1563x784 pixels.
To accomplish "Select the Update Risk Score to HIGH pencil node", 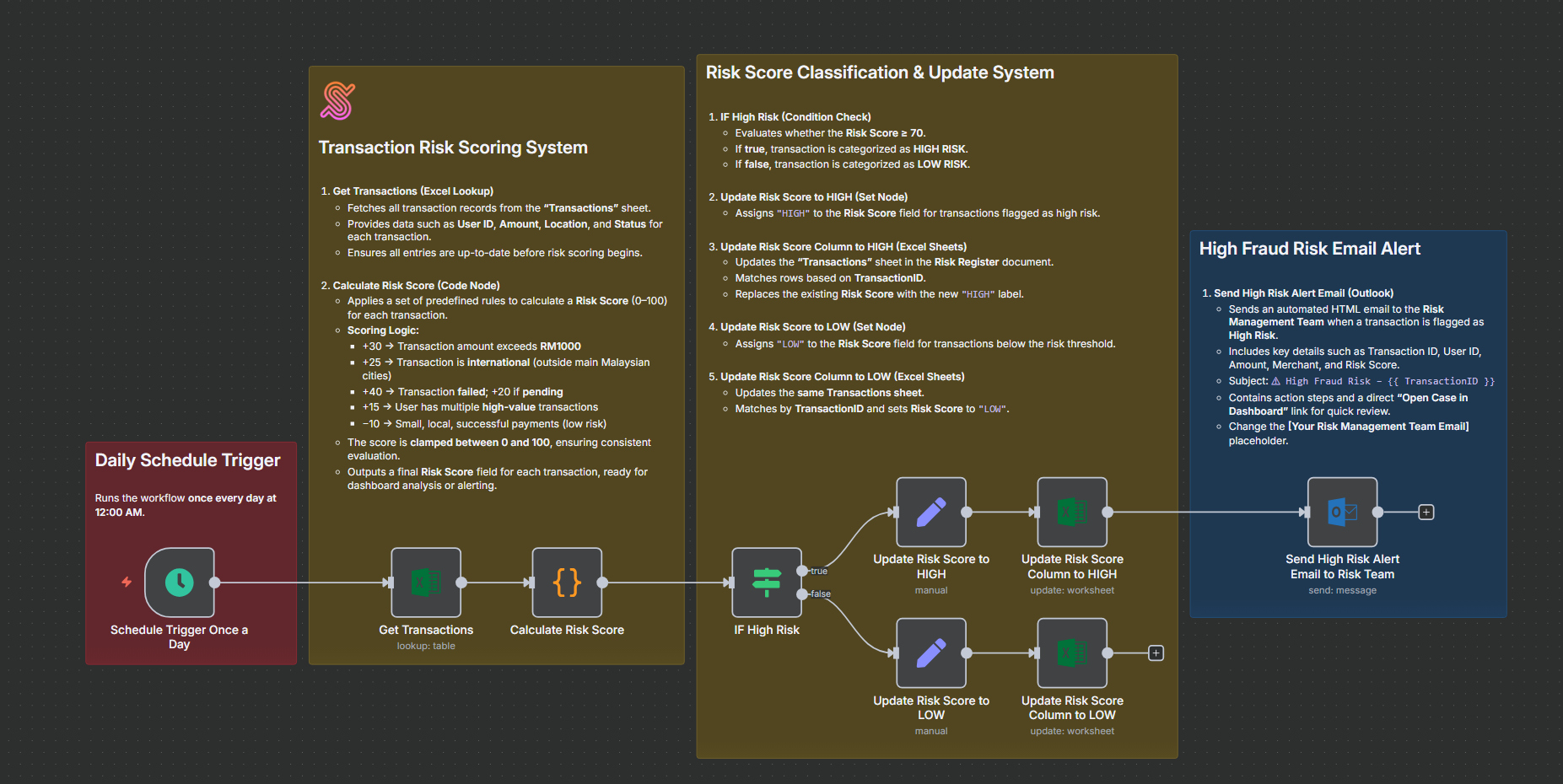I will tap(930, 511).
